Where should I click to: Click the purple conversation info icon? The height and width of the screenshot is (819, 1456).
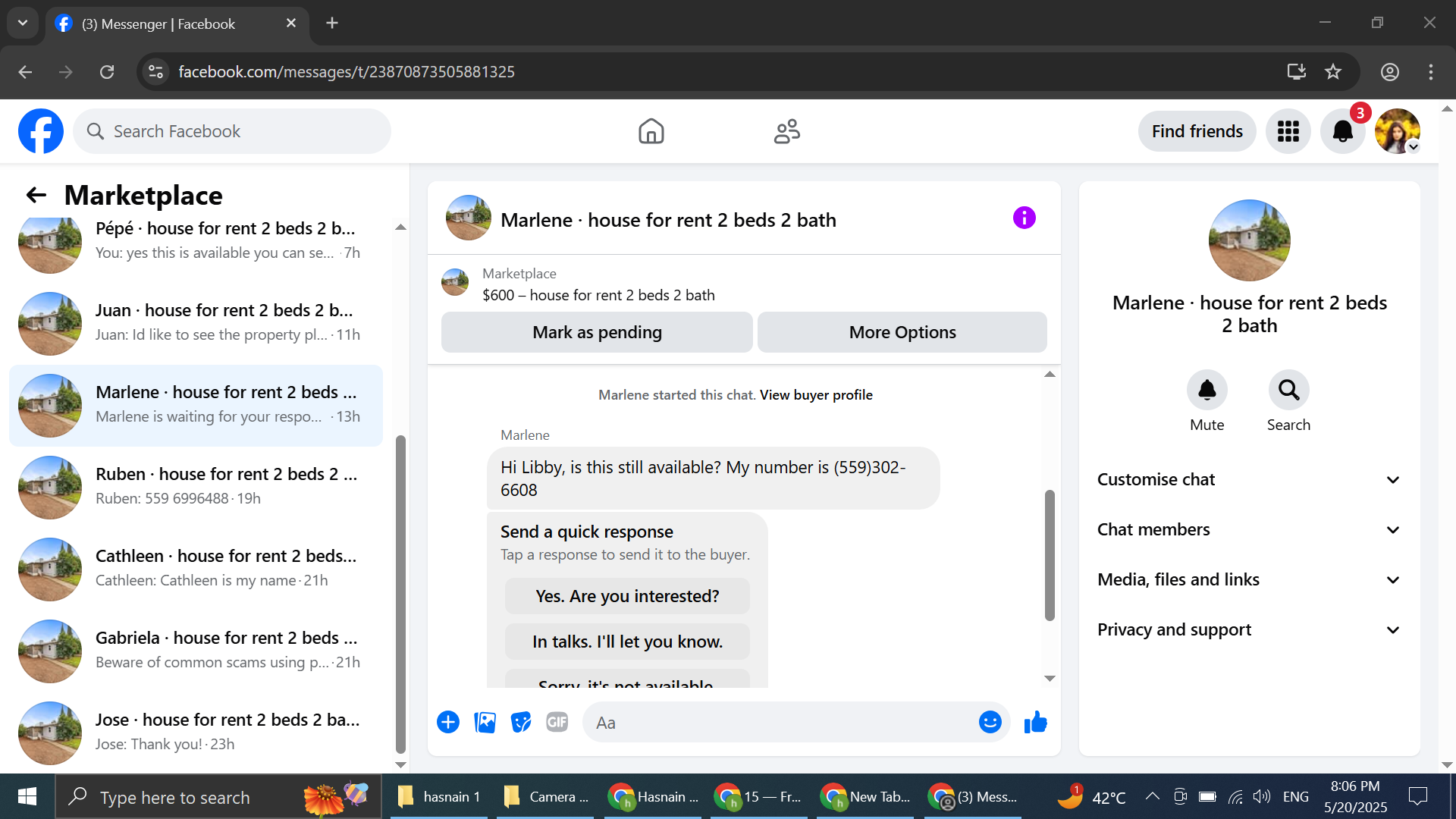coord(1024,218)
